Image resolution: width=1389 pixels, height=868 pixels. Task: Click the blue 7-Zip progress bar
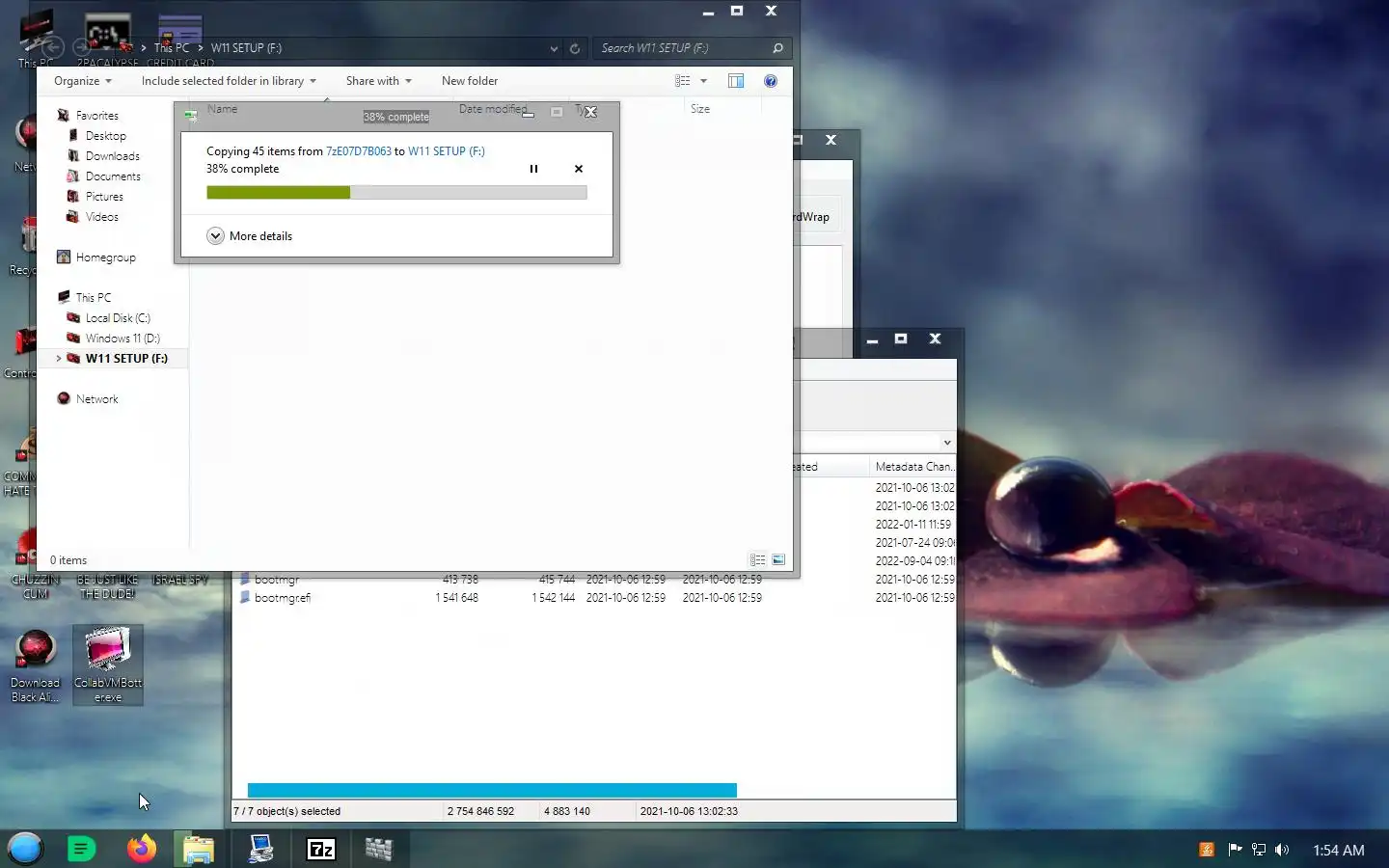(x=492, y=791)
